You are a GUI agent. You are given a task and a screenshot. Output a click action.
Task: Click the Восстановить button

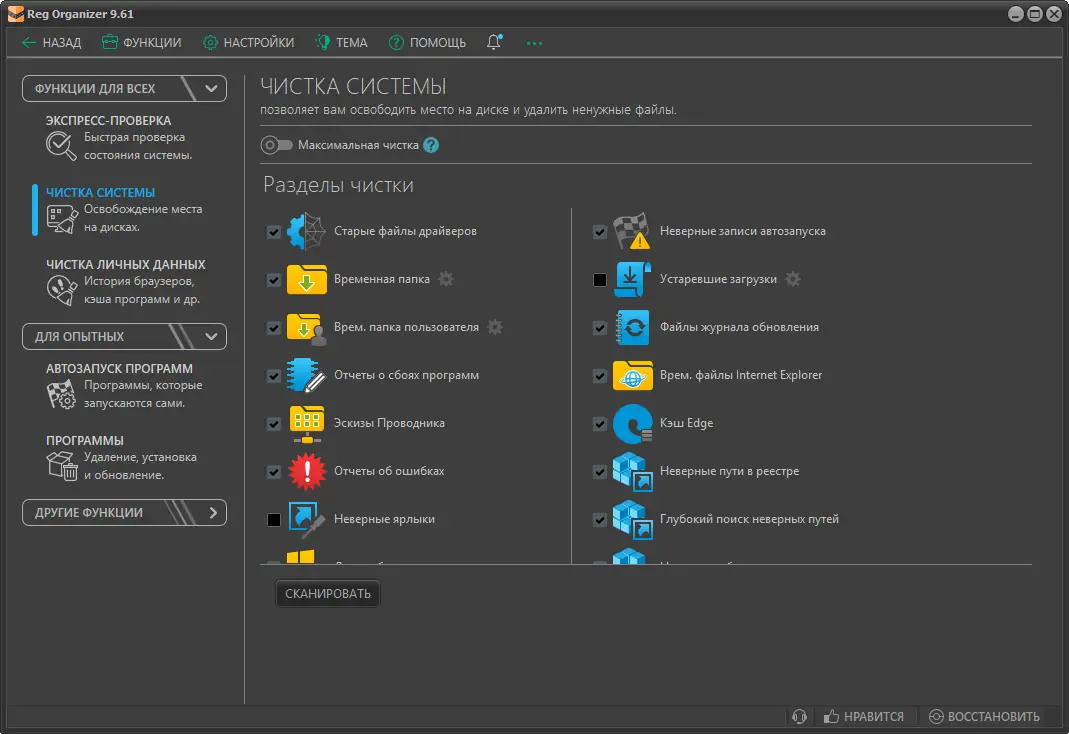pos(984,716)
